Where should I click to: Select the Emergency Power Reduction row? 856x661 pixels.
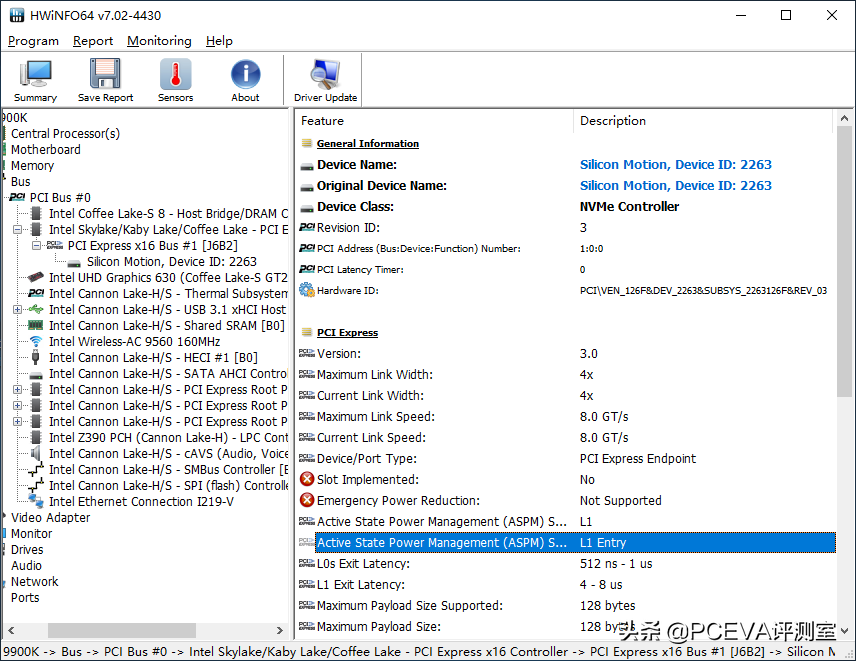(567, 501)
